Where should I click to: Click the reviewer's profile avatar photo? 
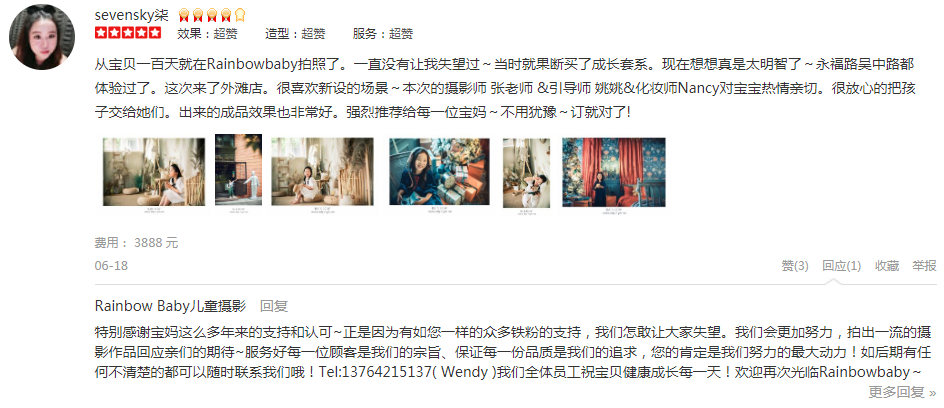coord(42,37)
